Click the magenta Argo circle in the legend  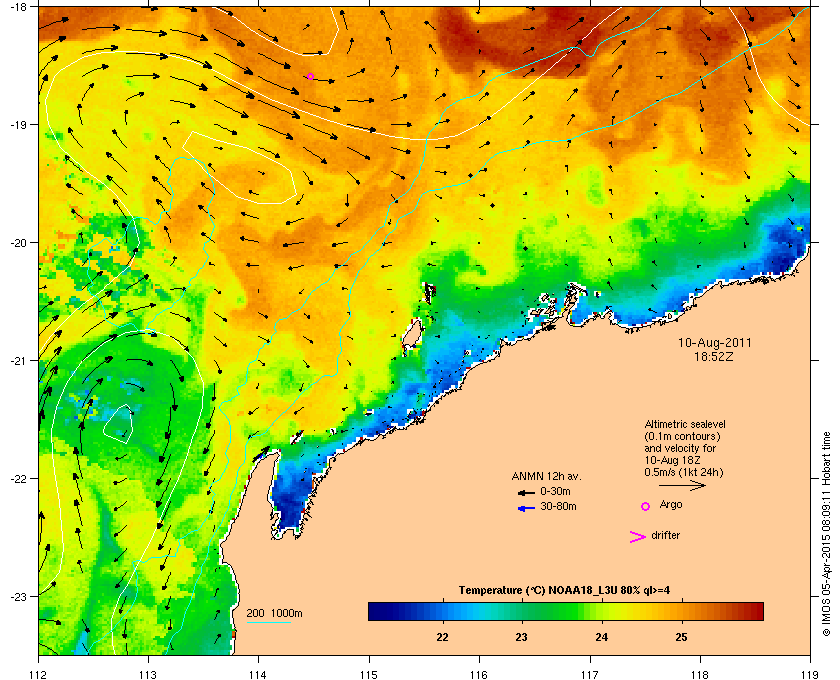tap(646, 506)
